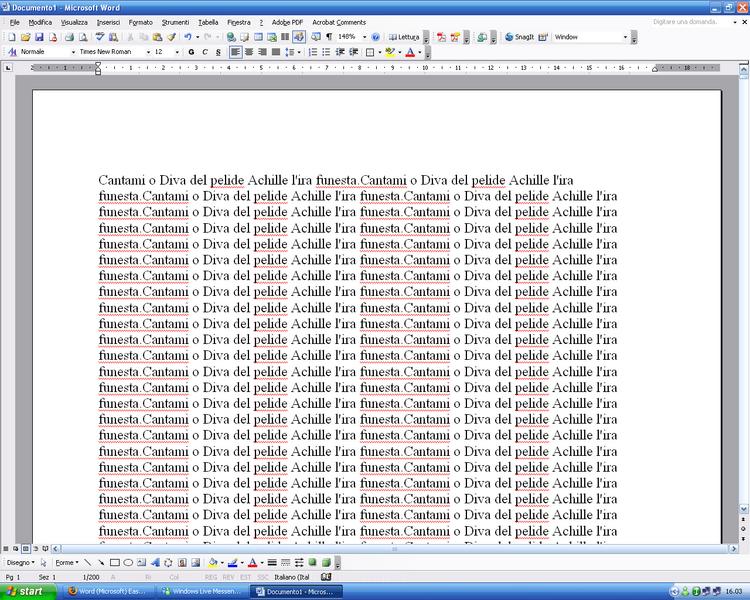Insert an Excel worksheet
This screenshot has width=750, height=600.
point(272,37)
